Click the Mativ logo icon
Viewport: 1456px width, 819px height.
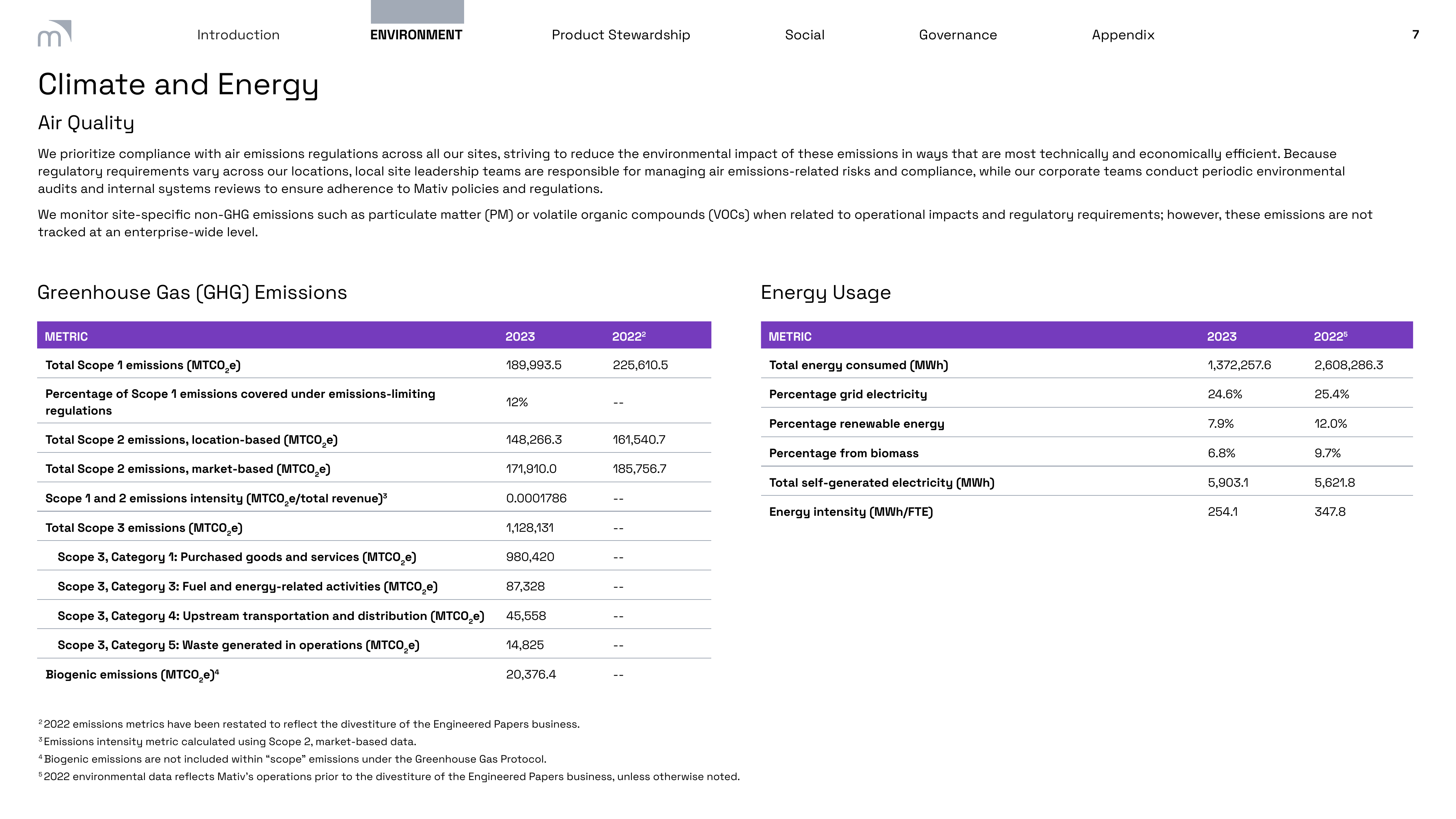point(54,33)
